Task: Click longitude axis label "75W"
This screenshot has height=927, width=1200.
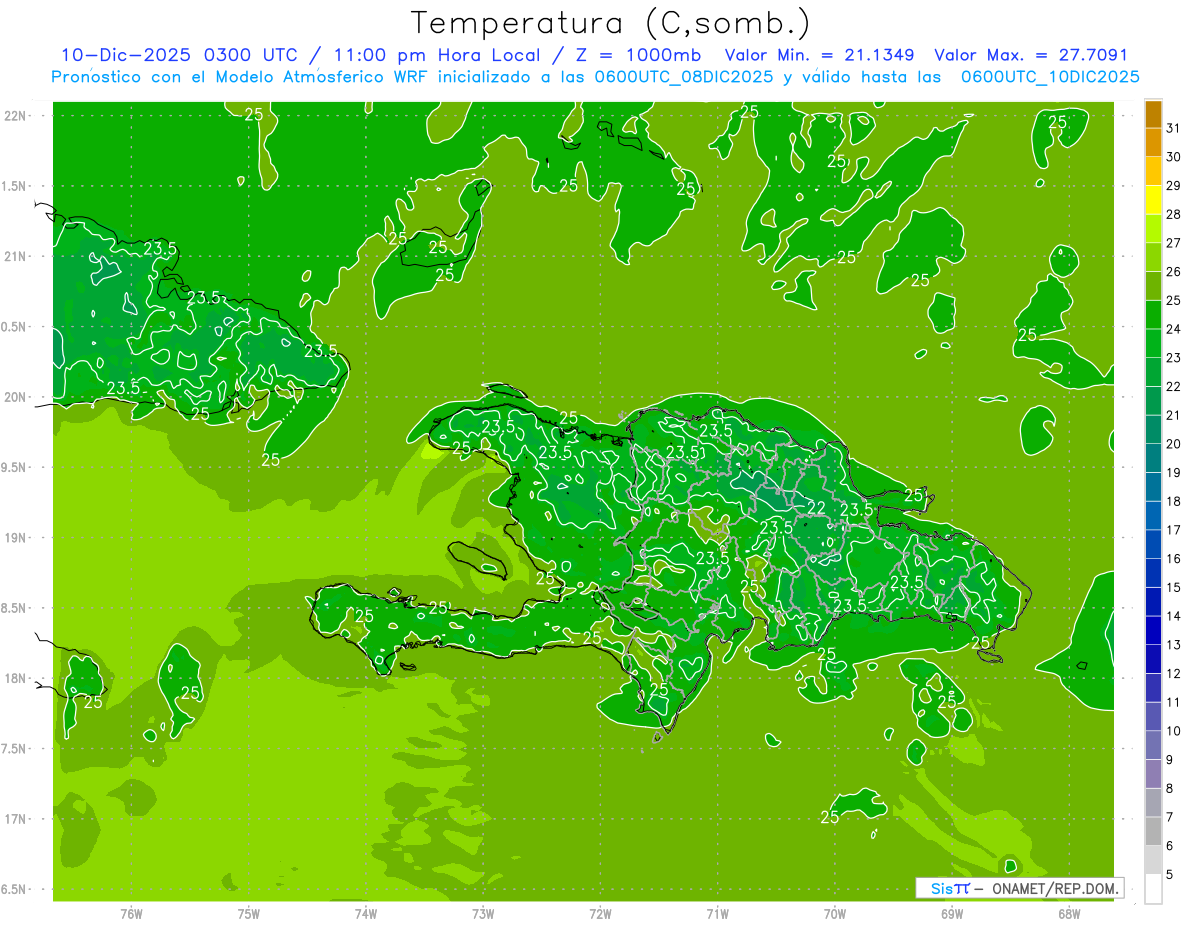Action: tap(249, 913)
